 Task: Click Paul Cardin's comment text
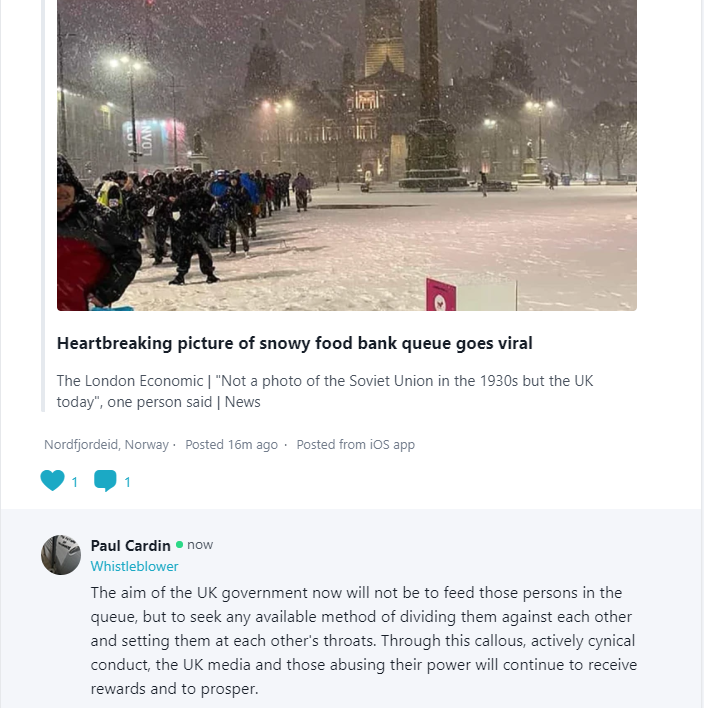[362, 640]
